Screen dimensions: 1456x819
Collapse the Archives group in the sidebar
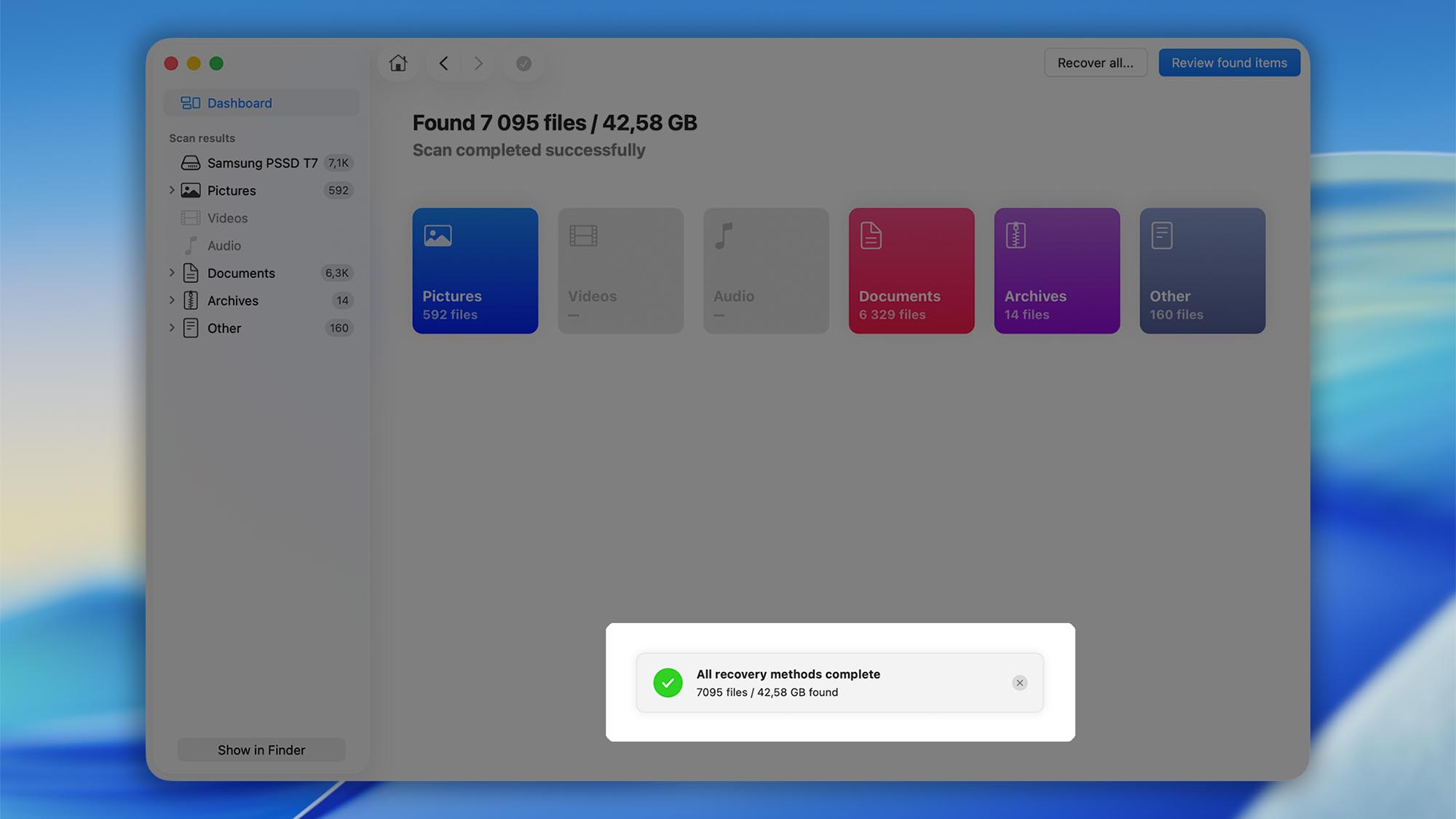click(172, 300)
